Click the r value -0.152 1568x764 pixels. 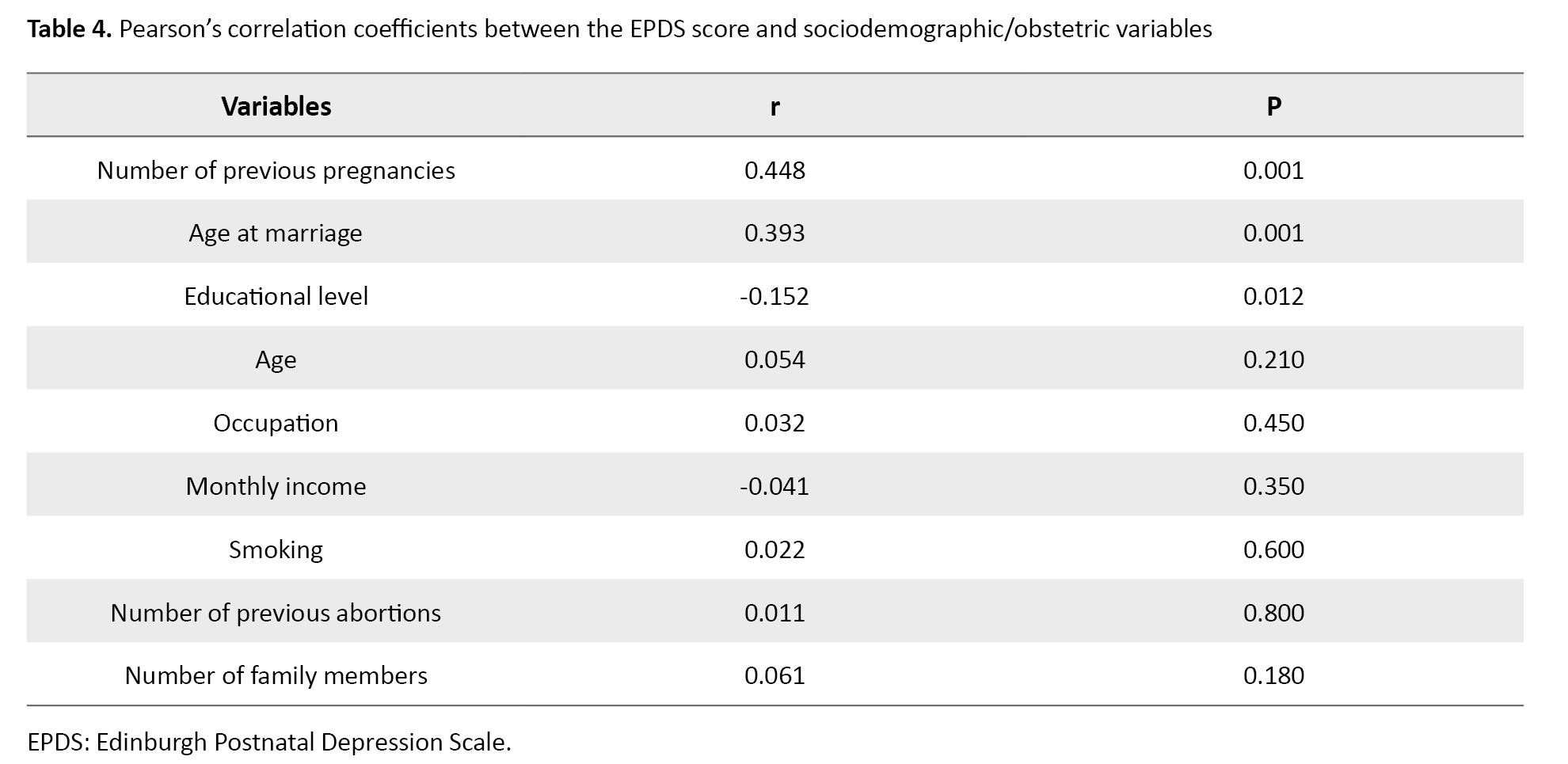(774, 296)
